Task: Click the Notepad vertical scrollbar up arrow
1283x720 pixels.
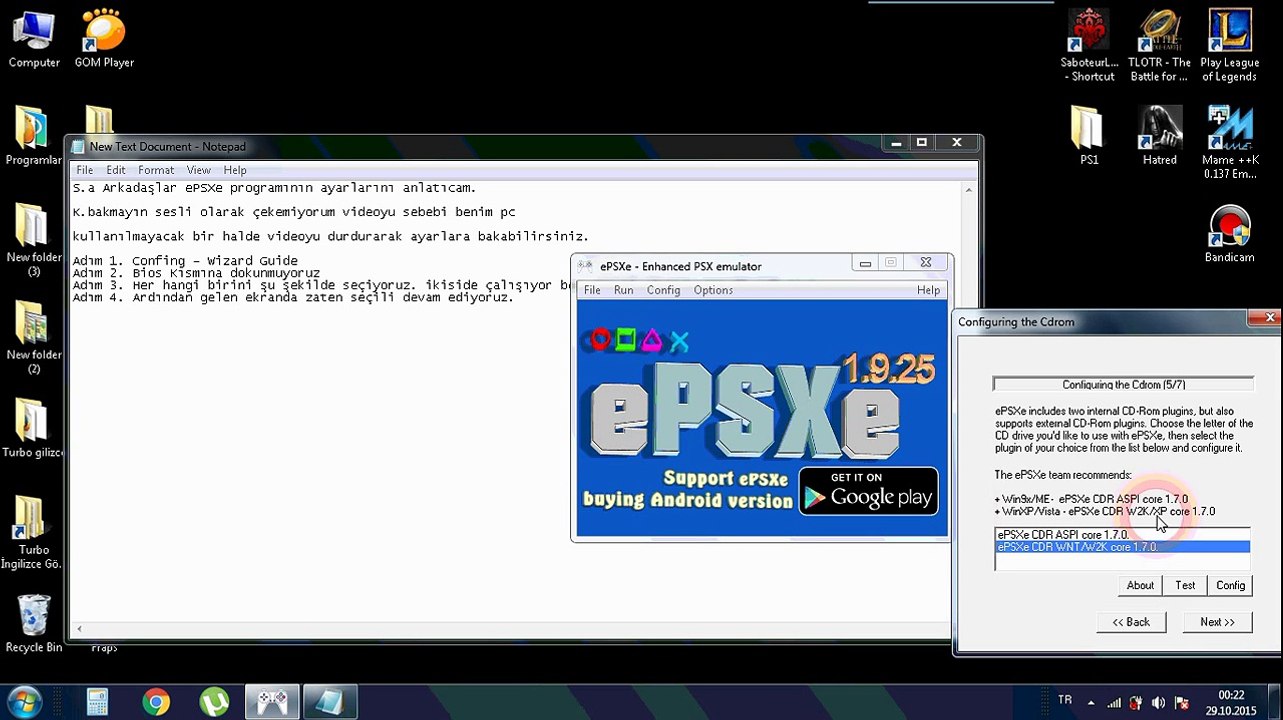Action: click(x=968, y=188)
